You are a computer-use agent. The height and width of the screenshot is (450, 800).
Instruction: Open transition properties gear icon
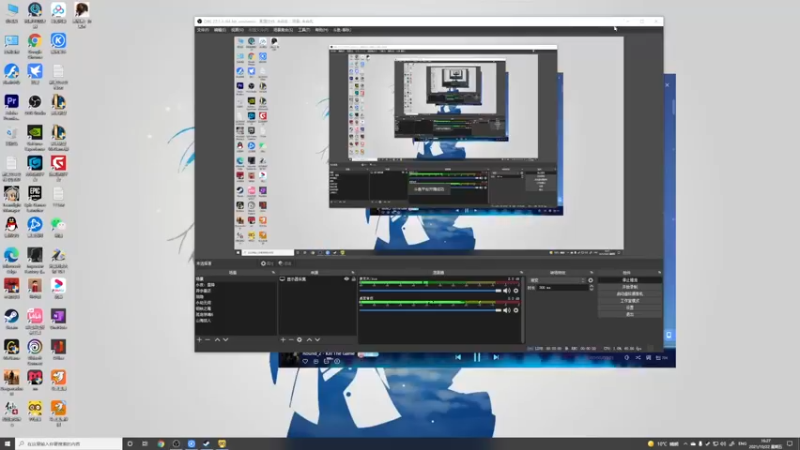tap(591, 280)
